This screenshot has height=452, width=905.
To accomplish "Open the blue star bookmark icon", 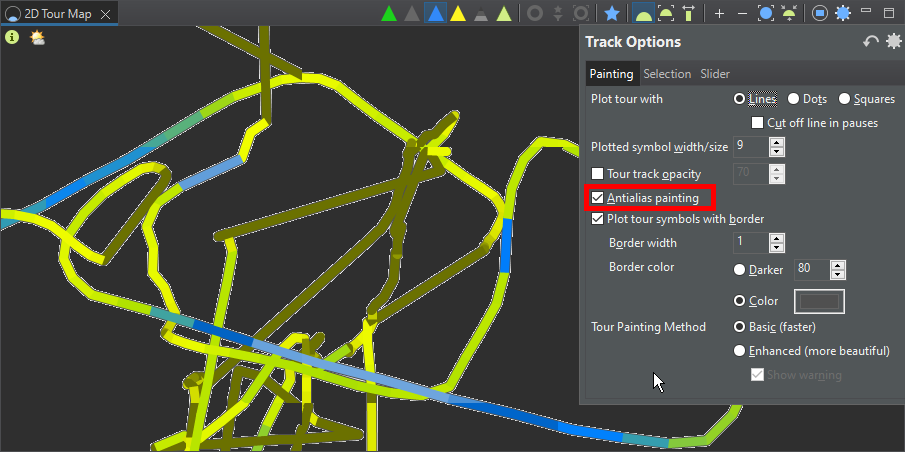I will (x=612, y=13).
